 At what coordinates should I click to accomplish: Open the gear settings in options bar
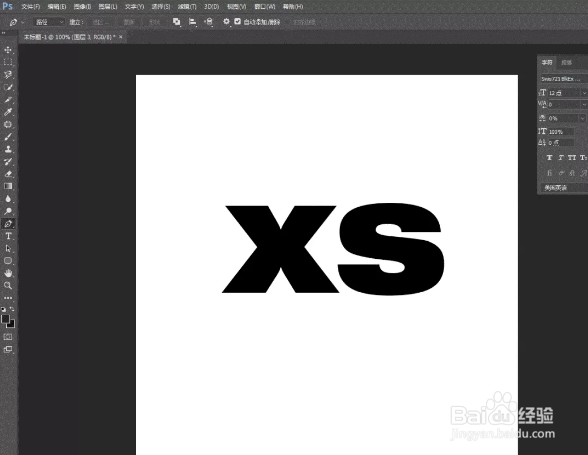click(x=226, y=22)
